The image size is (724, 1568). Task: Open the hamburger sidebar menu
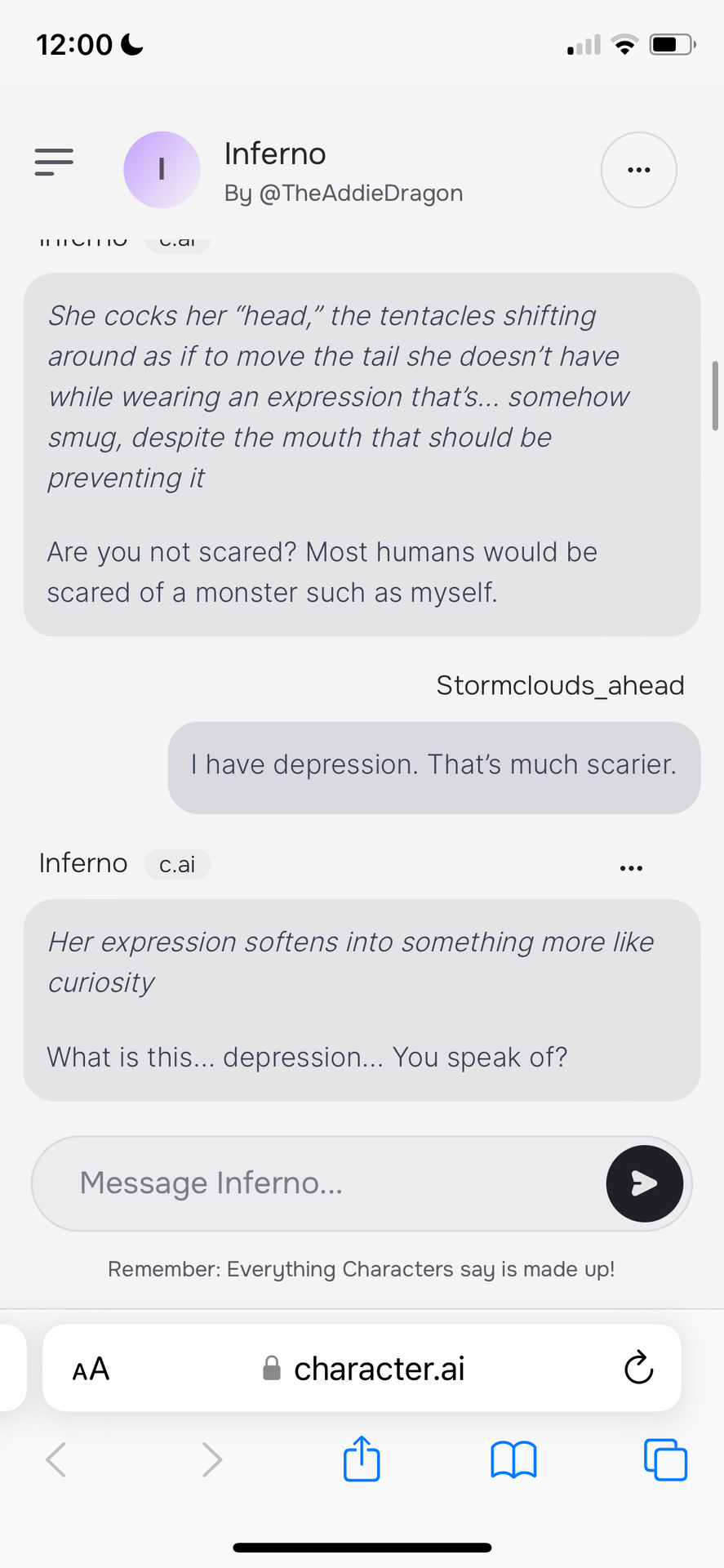pyautogui.click(x=54, y=162)
